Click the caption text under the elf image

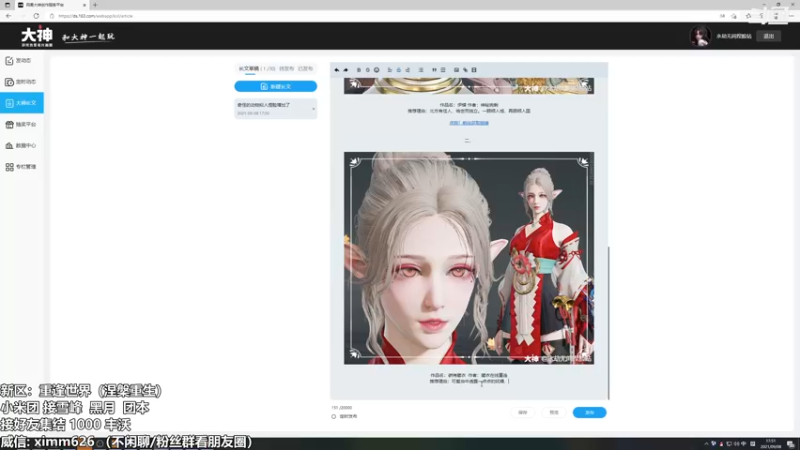point(469,378)
